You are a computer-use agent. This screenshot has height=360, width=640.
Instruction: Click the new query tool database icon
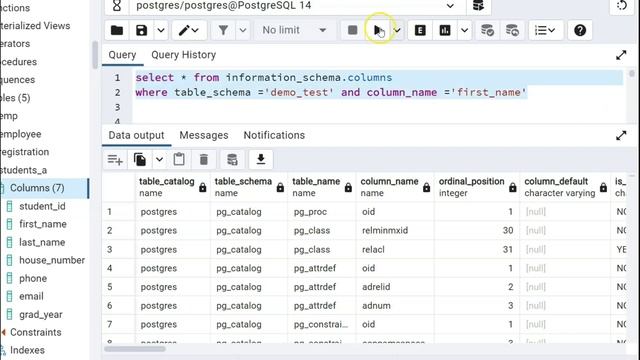[478, 6]
